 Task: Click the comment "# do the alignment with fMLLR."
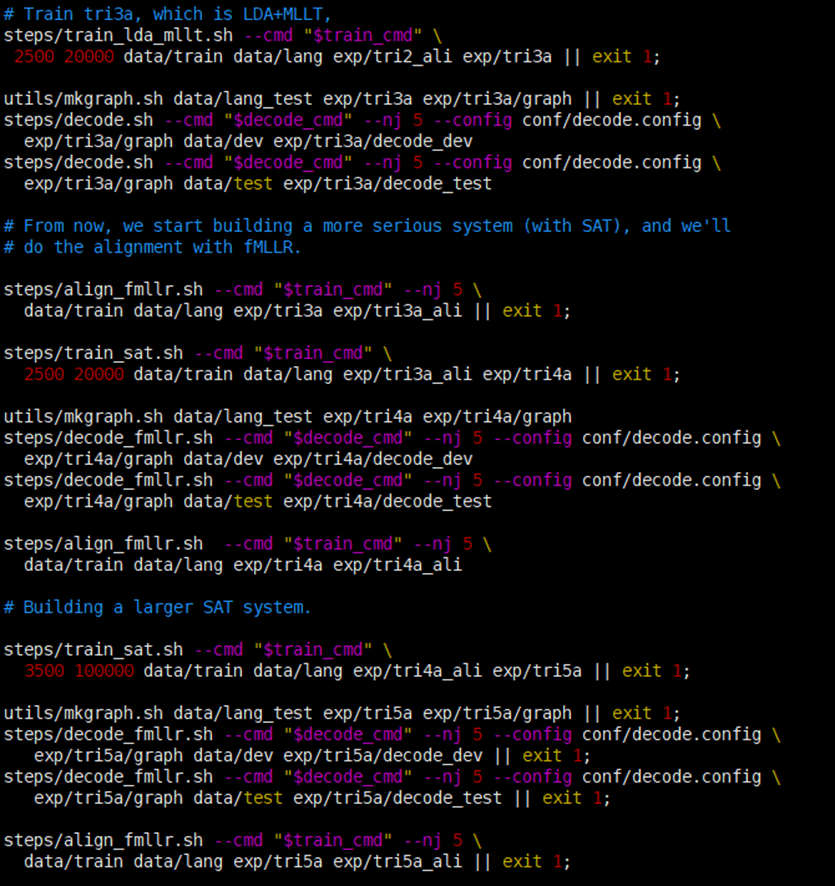(x=153, y=247)
